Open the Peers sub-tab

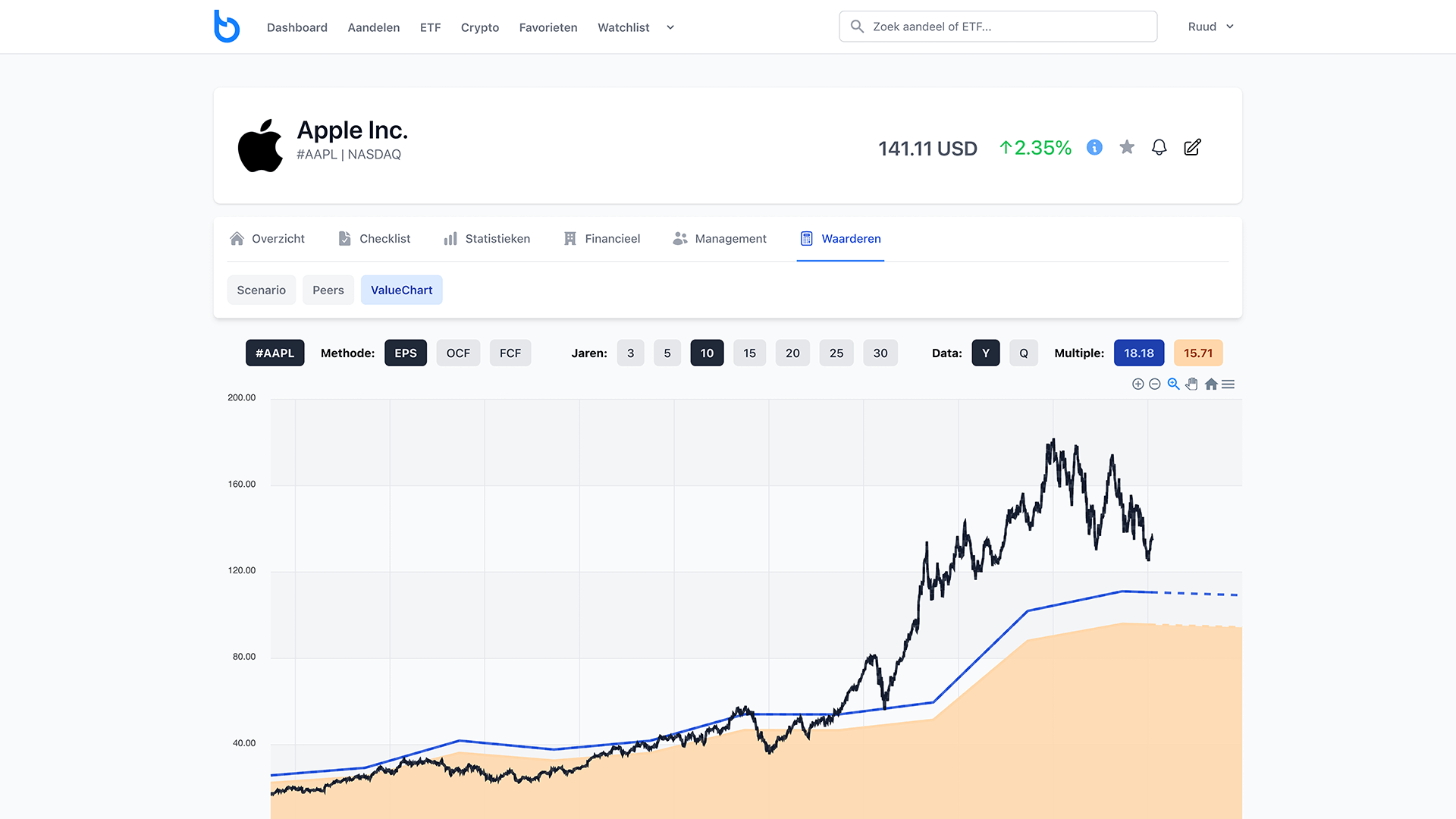pyautogui.click(x=328, y=290)
